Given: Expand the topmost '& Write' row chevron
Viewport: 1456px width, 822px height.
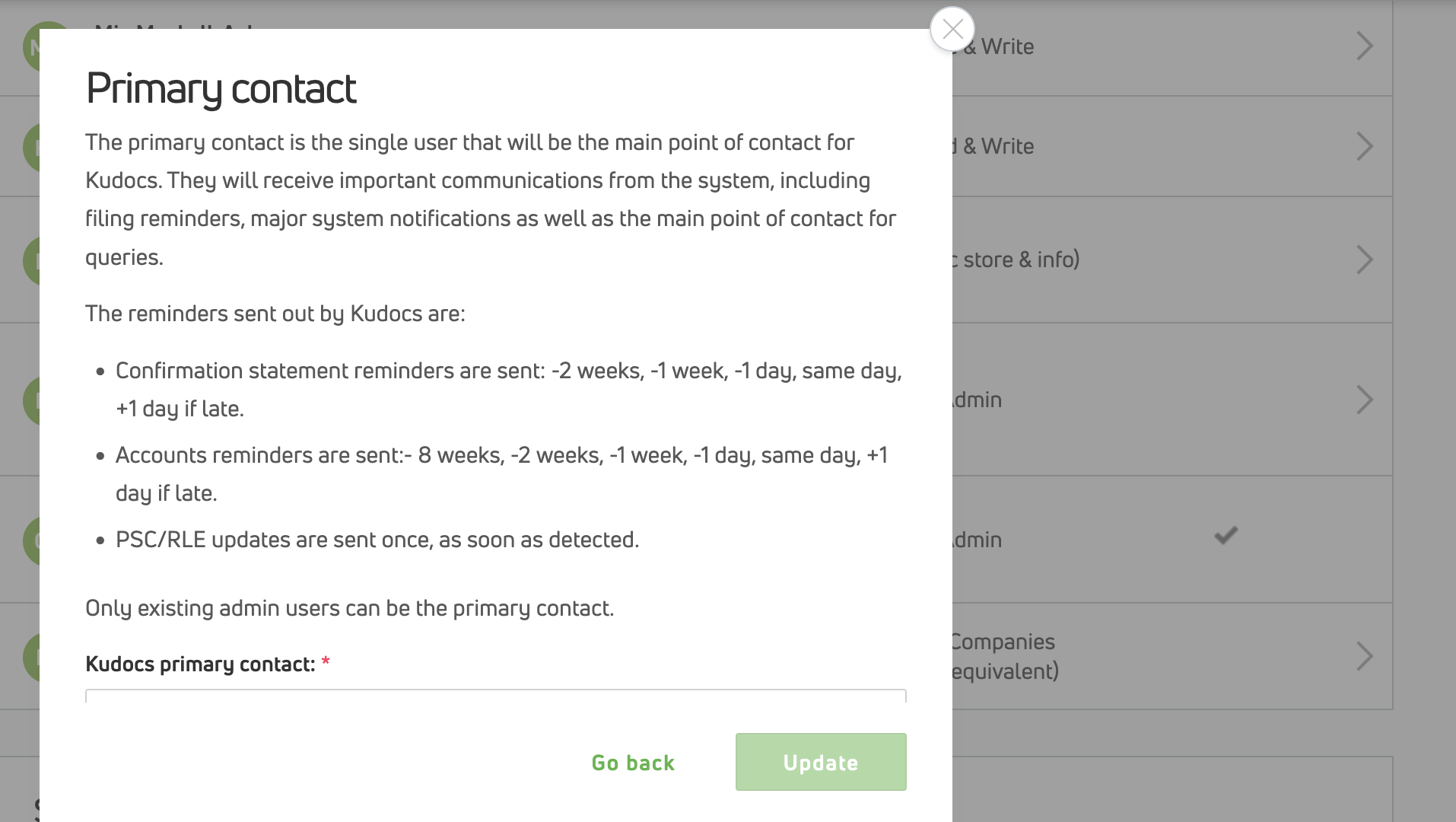Looking at the screenshot, I should click(x=1365, y=46).
